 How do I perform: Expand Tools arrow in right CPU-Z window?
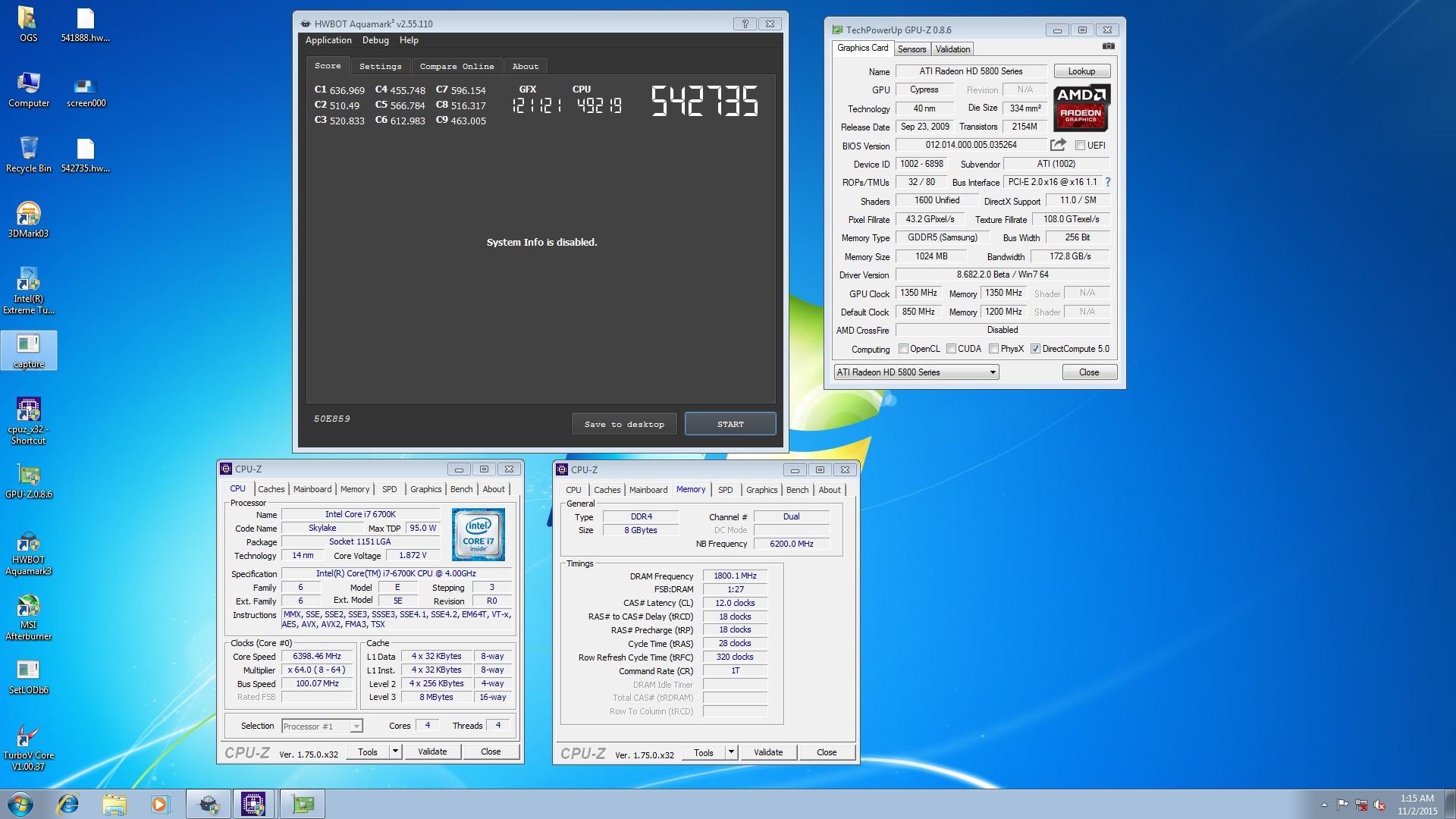pos(731,752)
